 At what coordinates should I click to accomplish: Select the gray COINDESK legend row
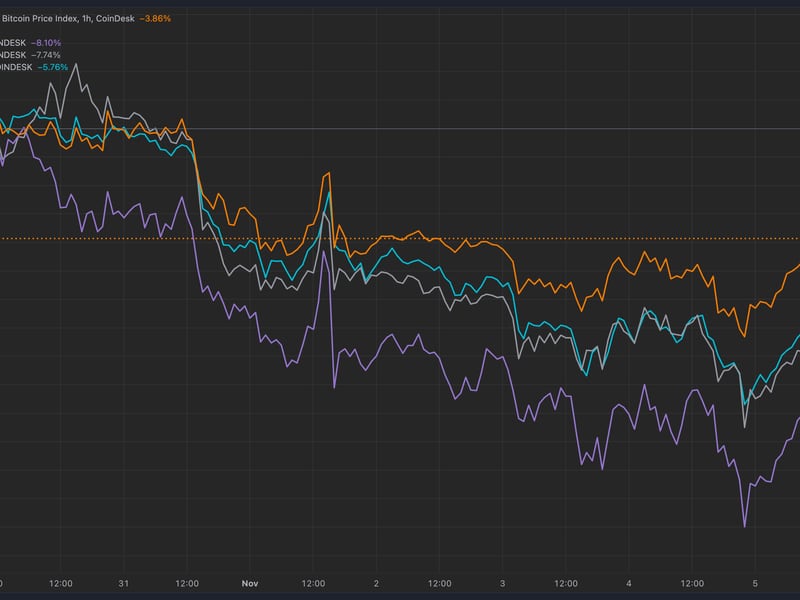(x=12, y=54)
